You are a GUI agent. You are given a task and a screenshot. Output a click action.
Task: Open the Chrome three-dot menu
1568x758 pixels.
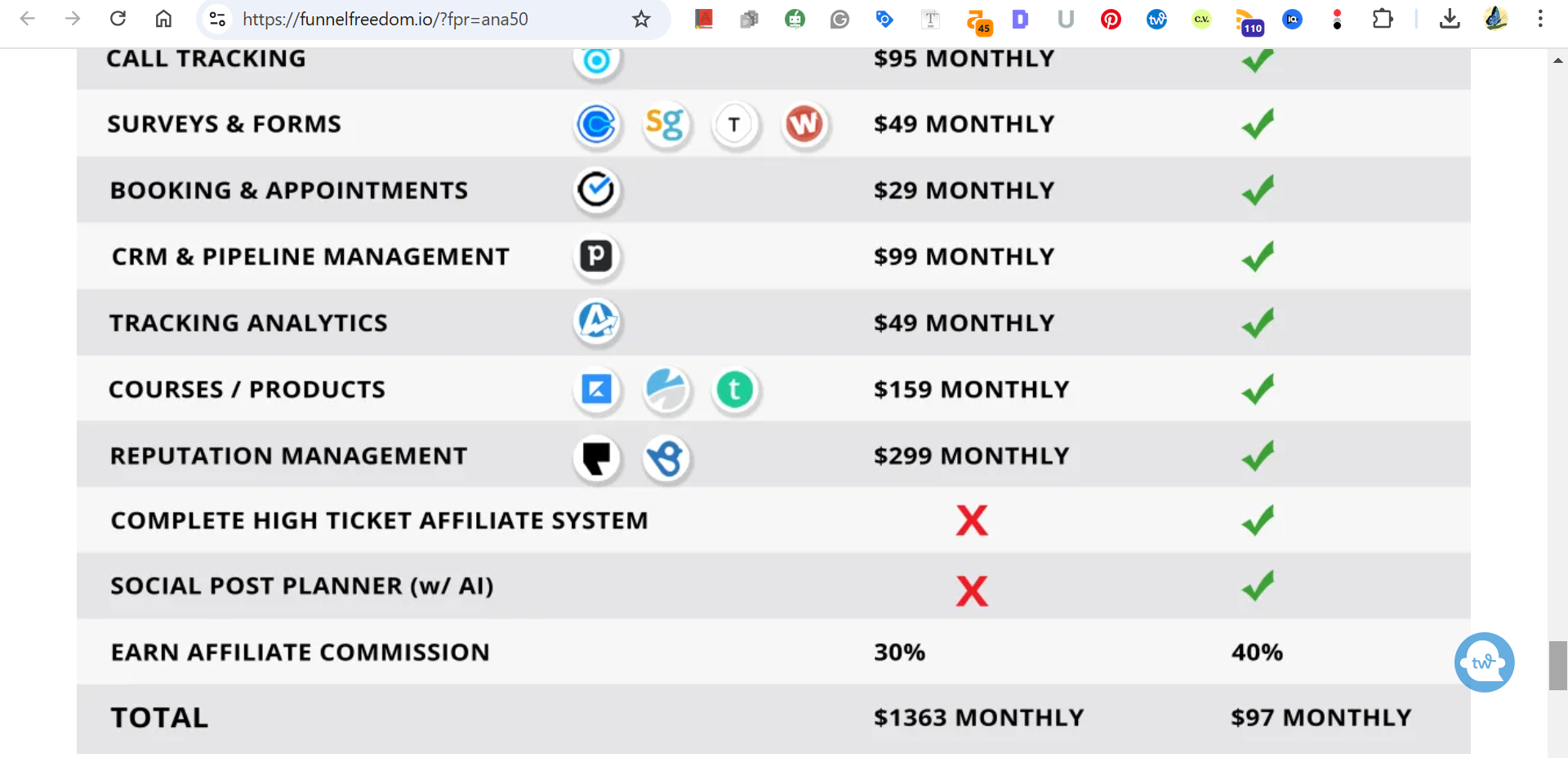(x=1540, y=19)
